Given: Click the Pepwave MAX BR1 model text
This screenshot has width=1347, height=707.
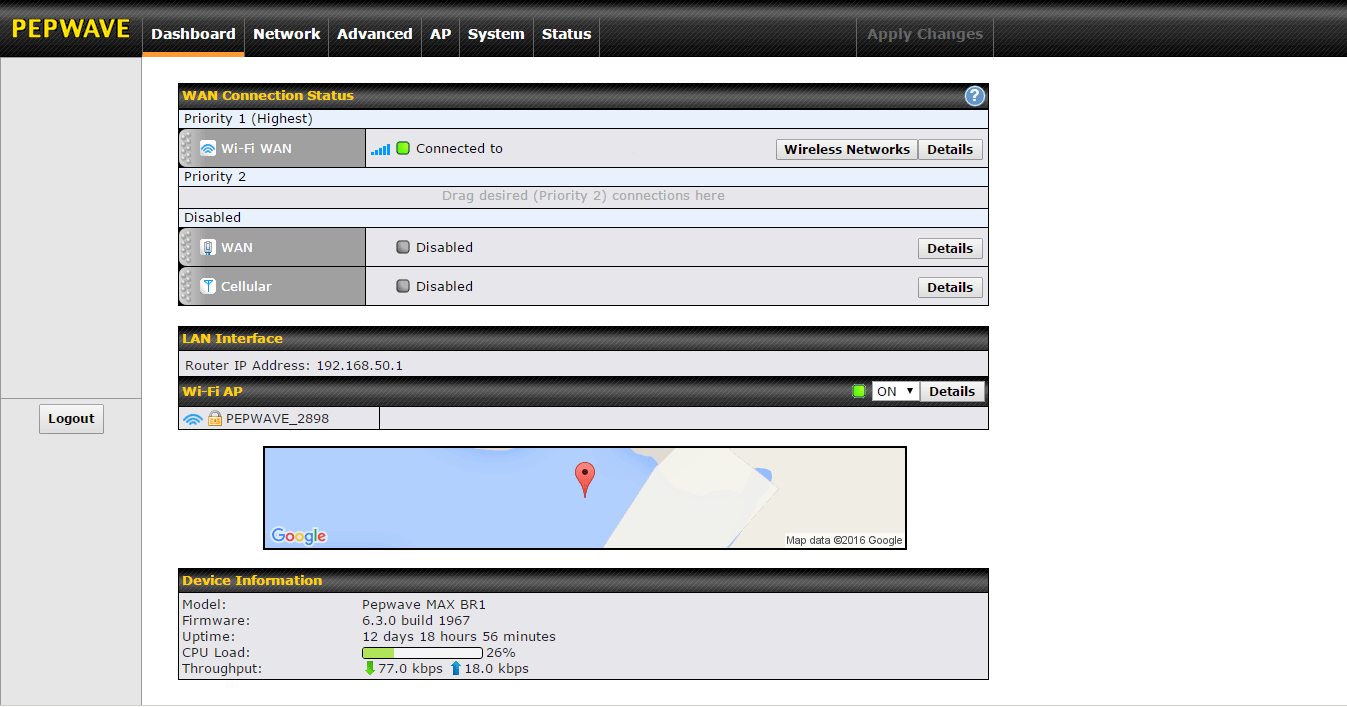Looking at the screenshot, I should tap(424, 605).
